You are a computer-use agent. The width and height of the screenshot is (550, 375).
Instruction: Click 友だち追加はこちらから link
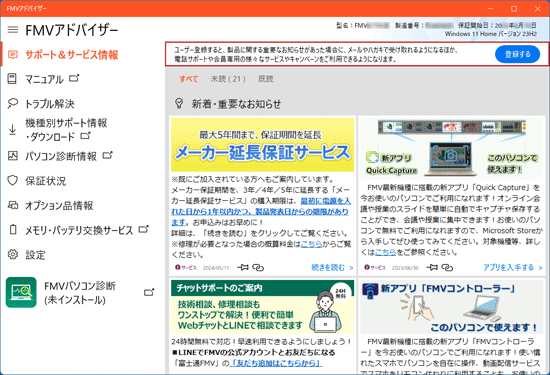pyautogui.click(x=276, y=363)
